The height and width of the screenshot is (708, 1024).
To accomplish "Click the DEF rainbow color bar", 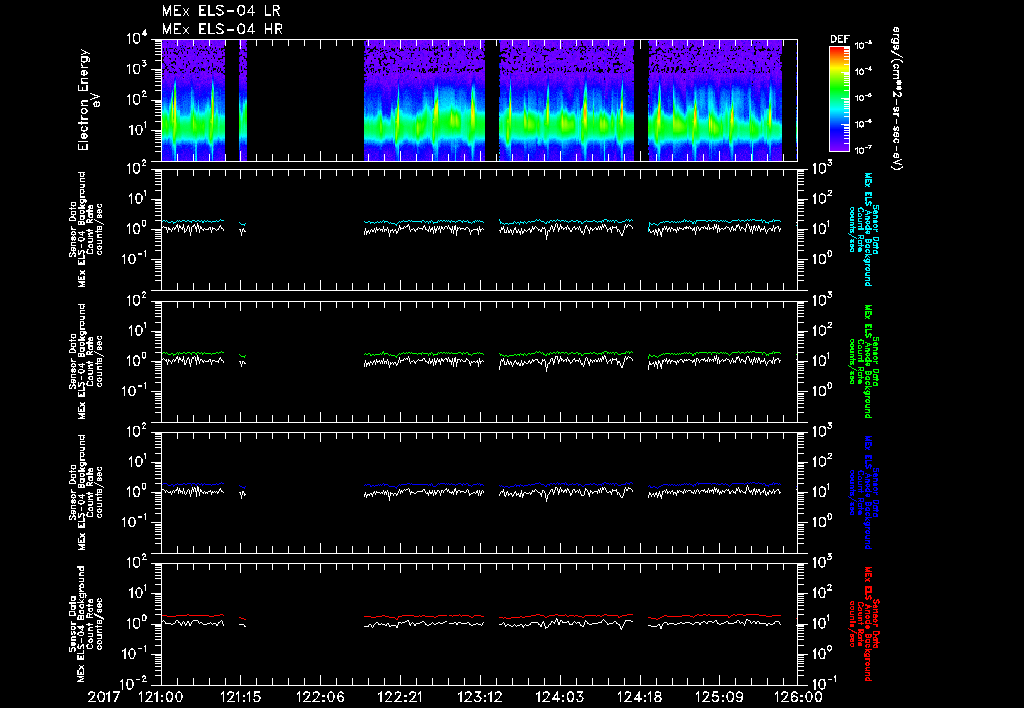I will pos(839,99).
